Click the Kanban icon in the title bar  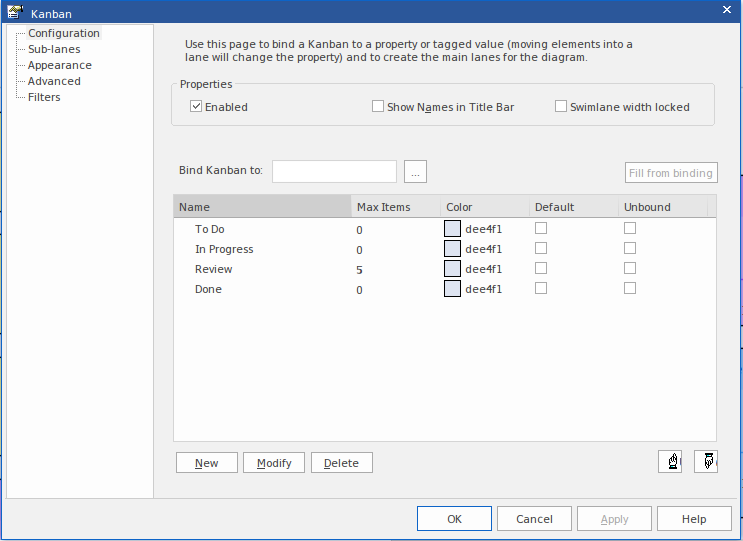tap(16, 12)
